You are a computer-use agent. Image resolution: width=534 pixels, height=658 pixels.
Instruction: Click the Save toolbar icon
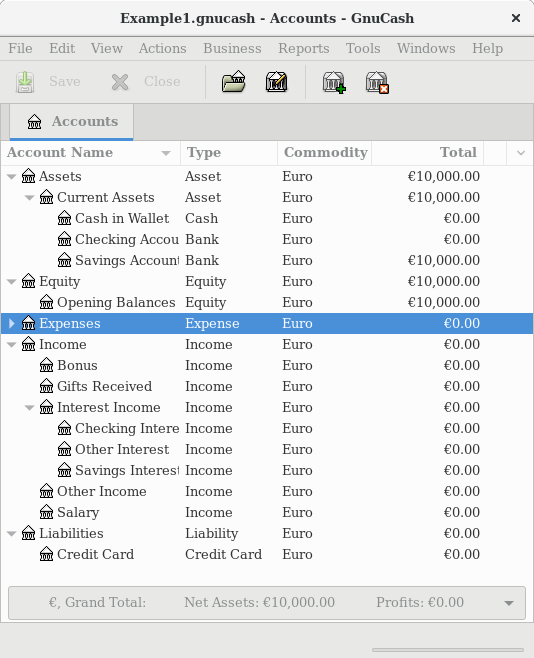click(x=25, y=82)
